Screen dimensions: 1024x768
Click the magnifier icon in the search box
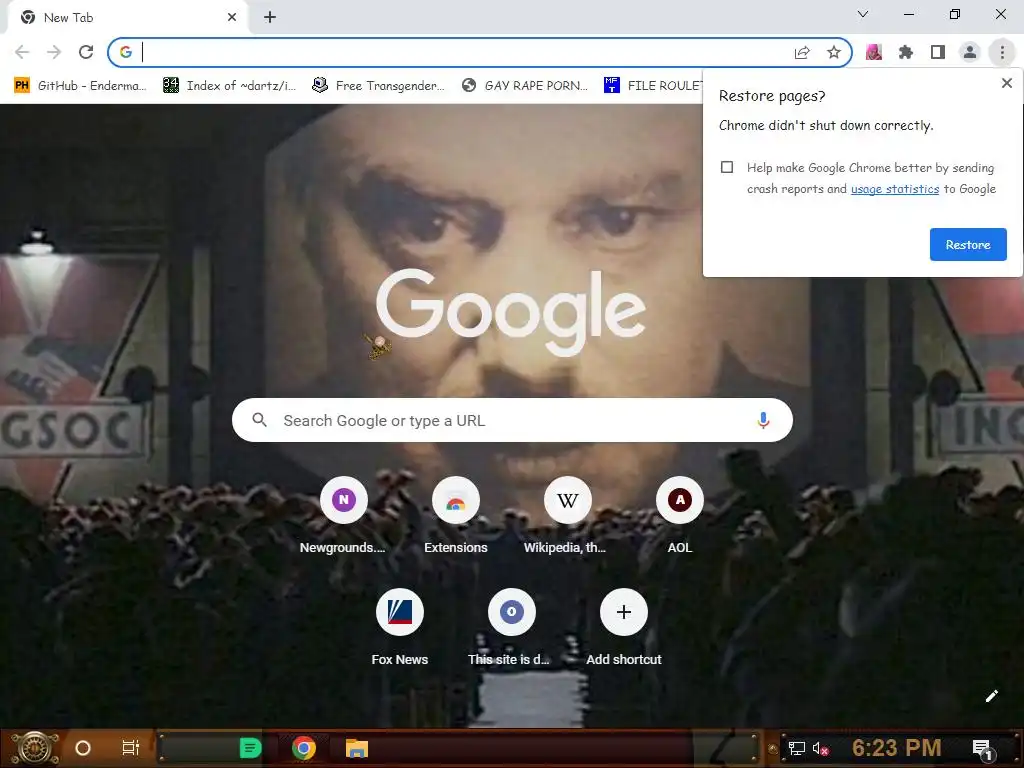(259, 420)
